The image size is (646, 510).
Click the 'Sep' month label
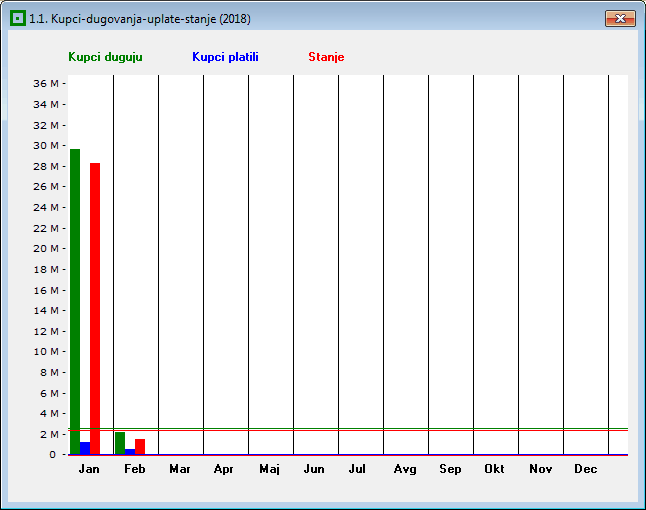(450, 469)
